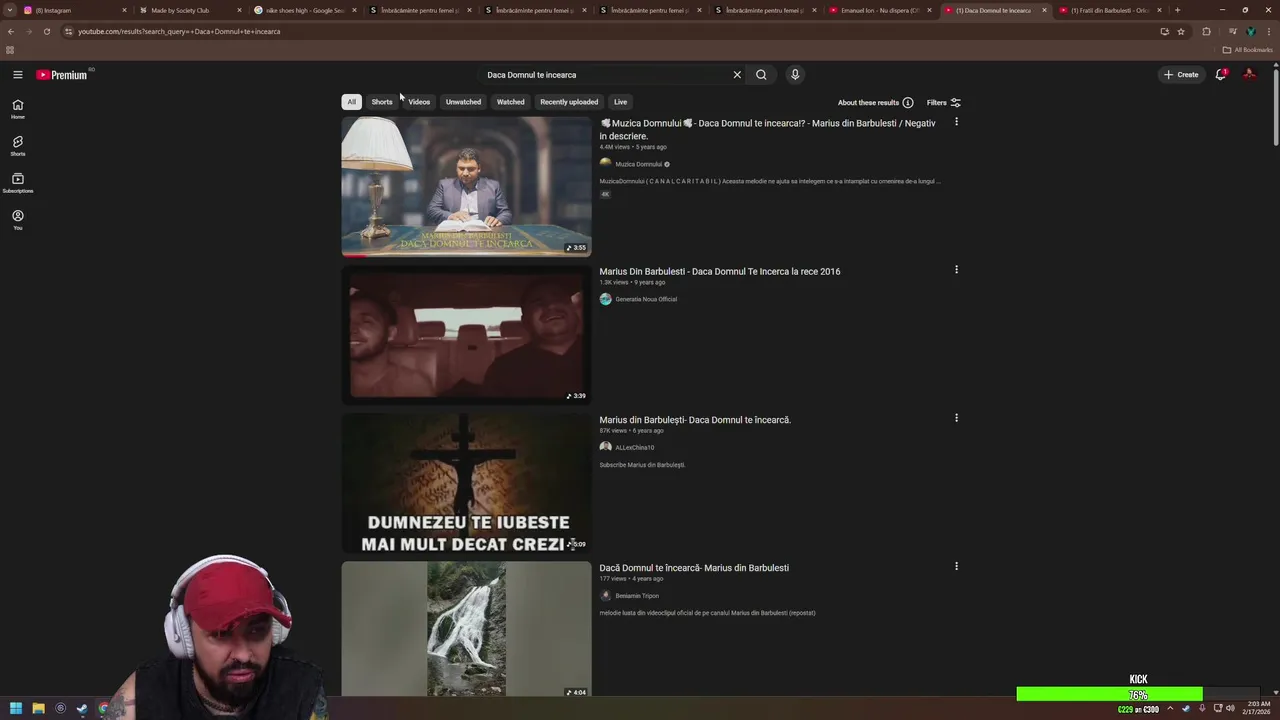Open the Filters panel
Screen dimensions: 1280x720
click(x=943, y=102)
